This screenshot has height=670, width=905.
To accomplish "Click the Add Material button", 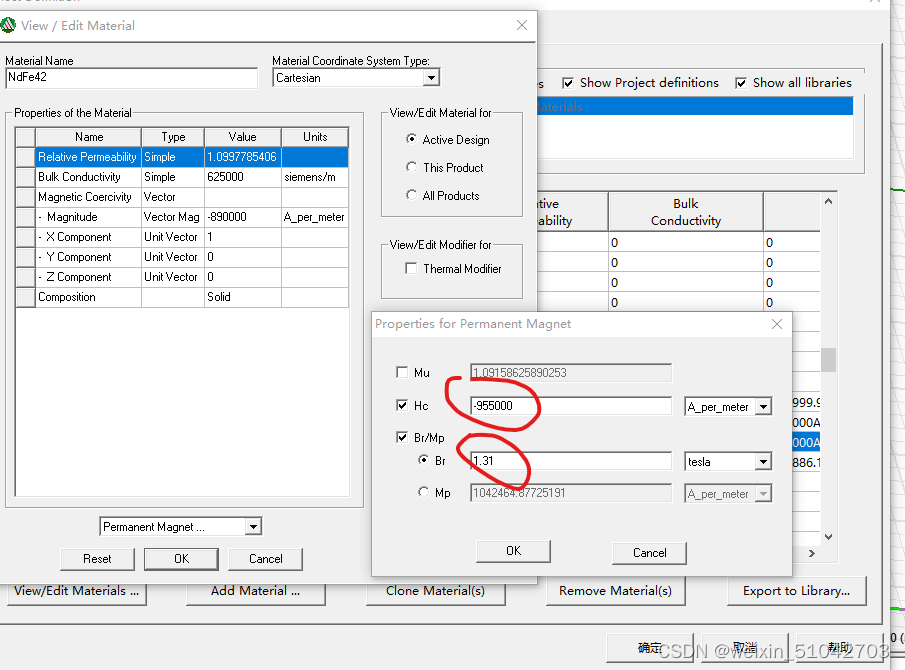I will [255, 591].
